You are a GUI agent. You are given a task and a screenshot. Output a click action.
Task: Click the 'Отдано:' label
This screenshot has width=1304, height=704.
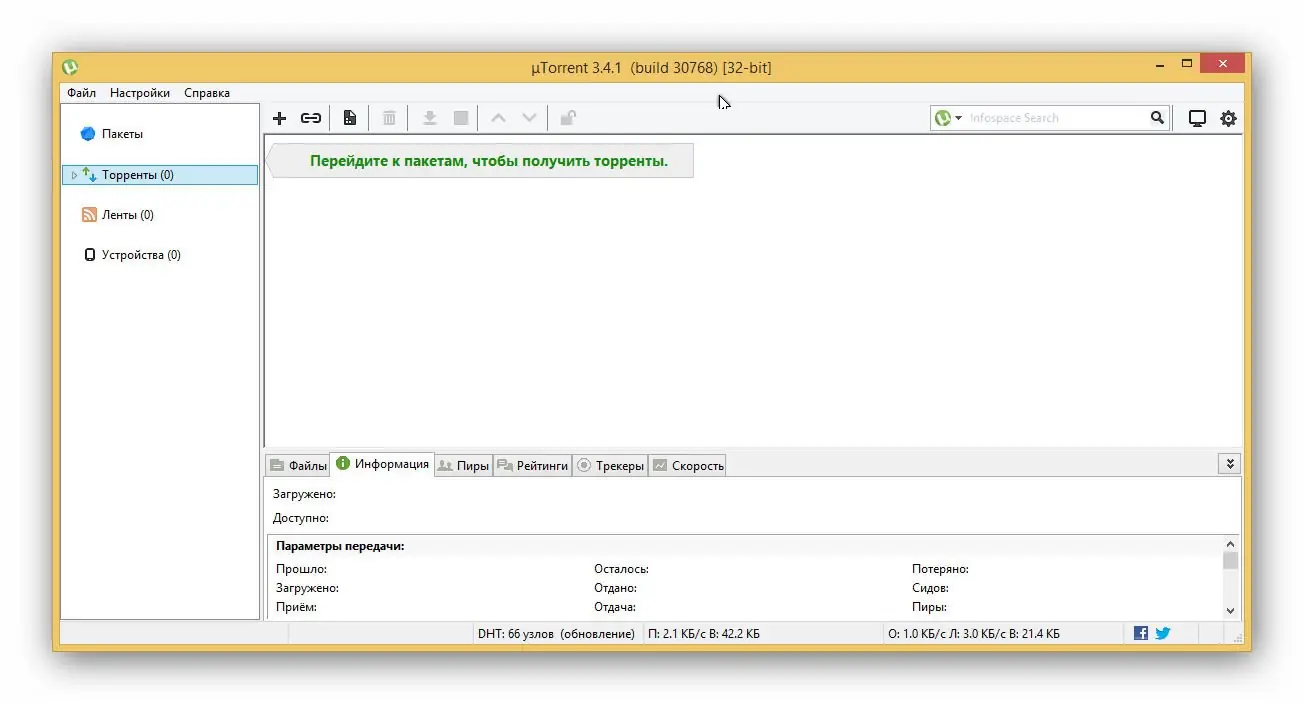615,588
